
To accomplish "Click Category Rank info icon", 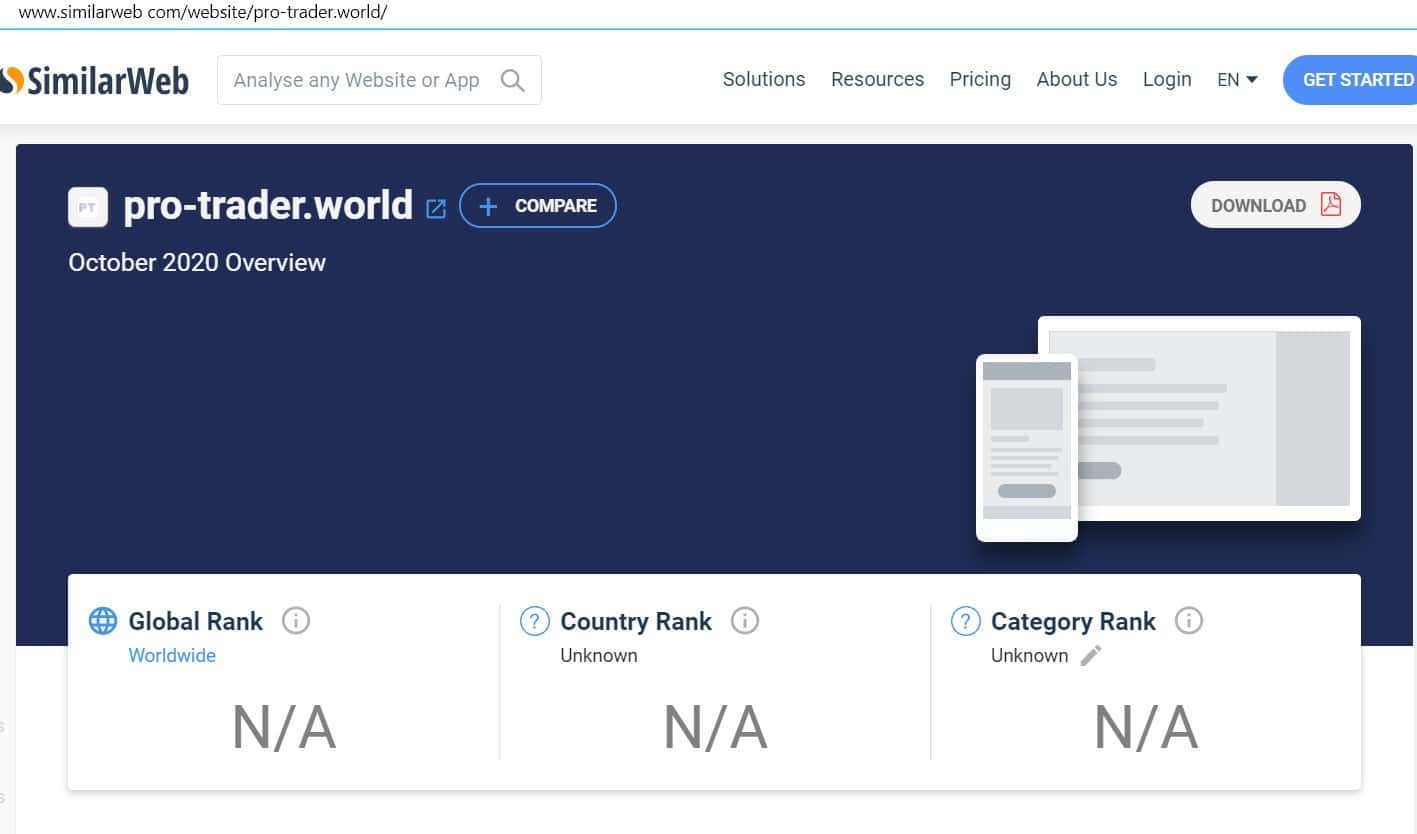I will pyautogui.click(x=1188, y=621).
